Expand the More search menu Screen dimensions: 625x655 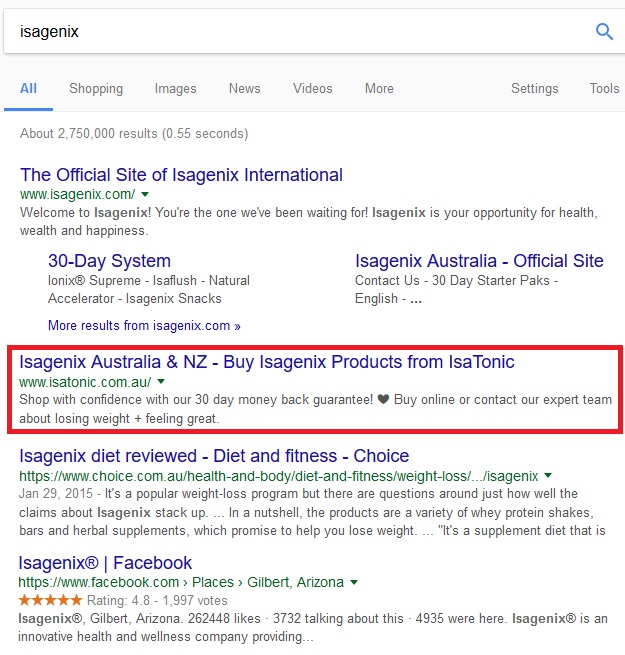point(379,89)
